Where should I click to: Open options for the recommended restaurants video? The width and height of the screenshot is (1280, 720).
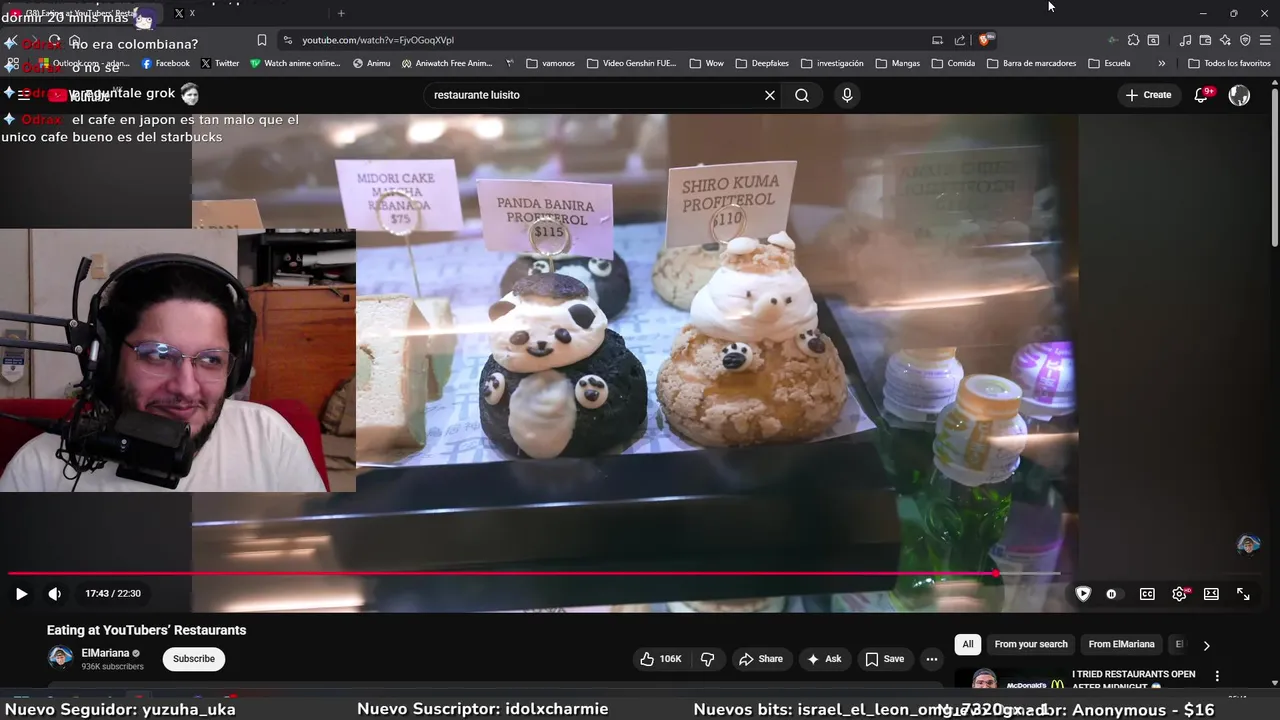click(x=1217, y=676)
